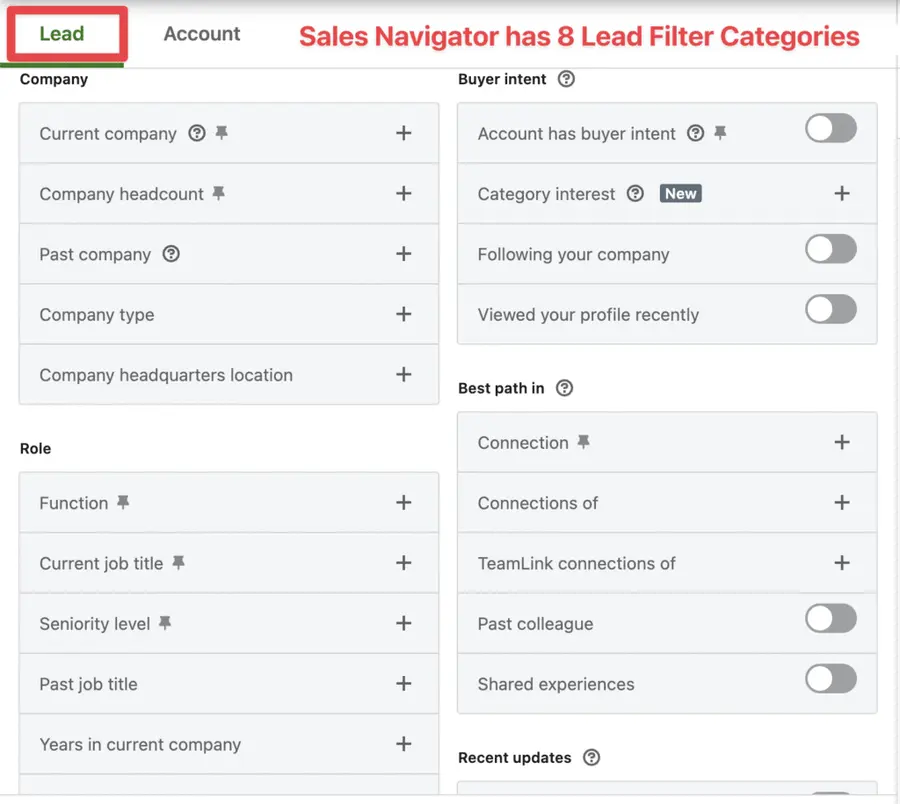Image resolution: width=900 pixels, height=804 pixels.
Task: Open the TeamLink connections of filter
Action: tap(842, 563)
